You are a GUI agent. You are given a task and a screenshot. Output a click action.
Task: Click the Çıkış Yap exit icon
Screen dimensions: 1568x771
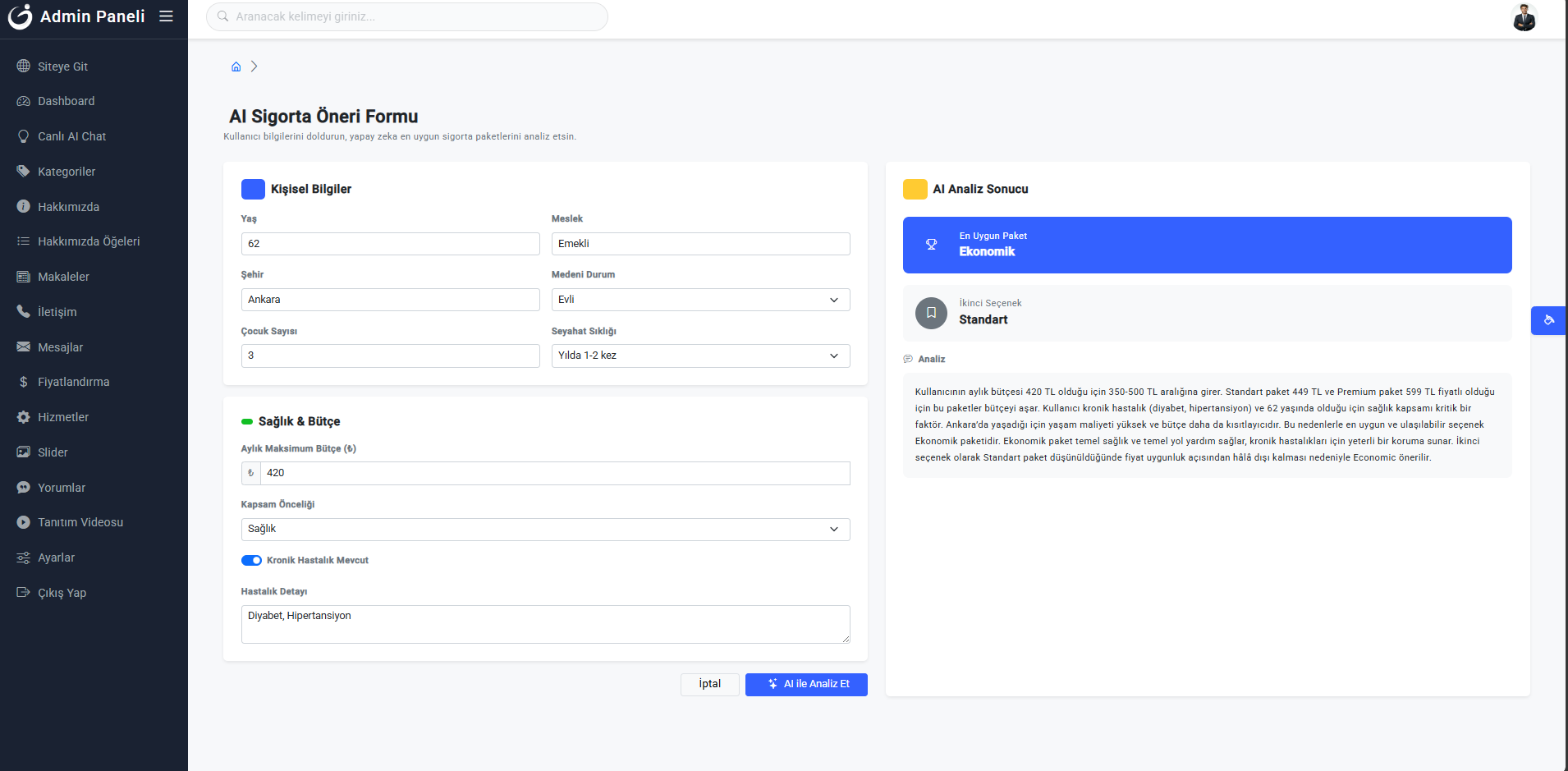23,593
